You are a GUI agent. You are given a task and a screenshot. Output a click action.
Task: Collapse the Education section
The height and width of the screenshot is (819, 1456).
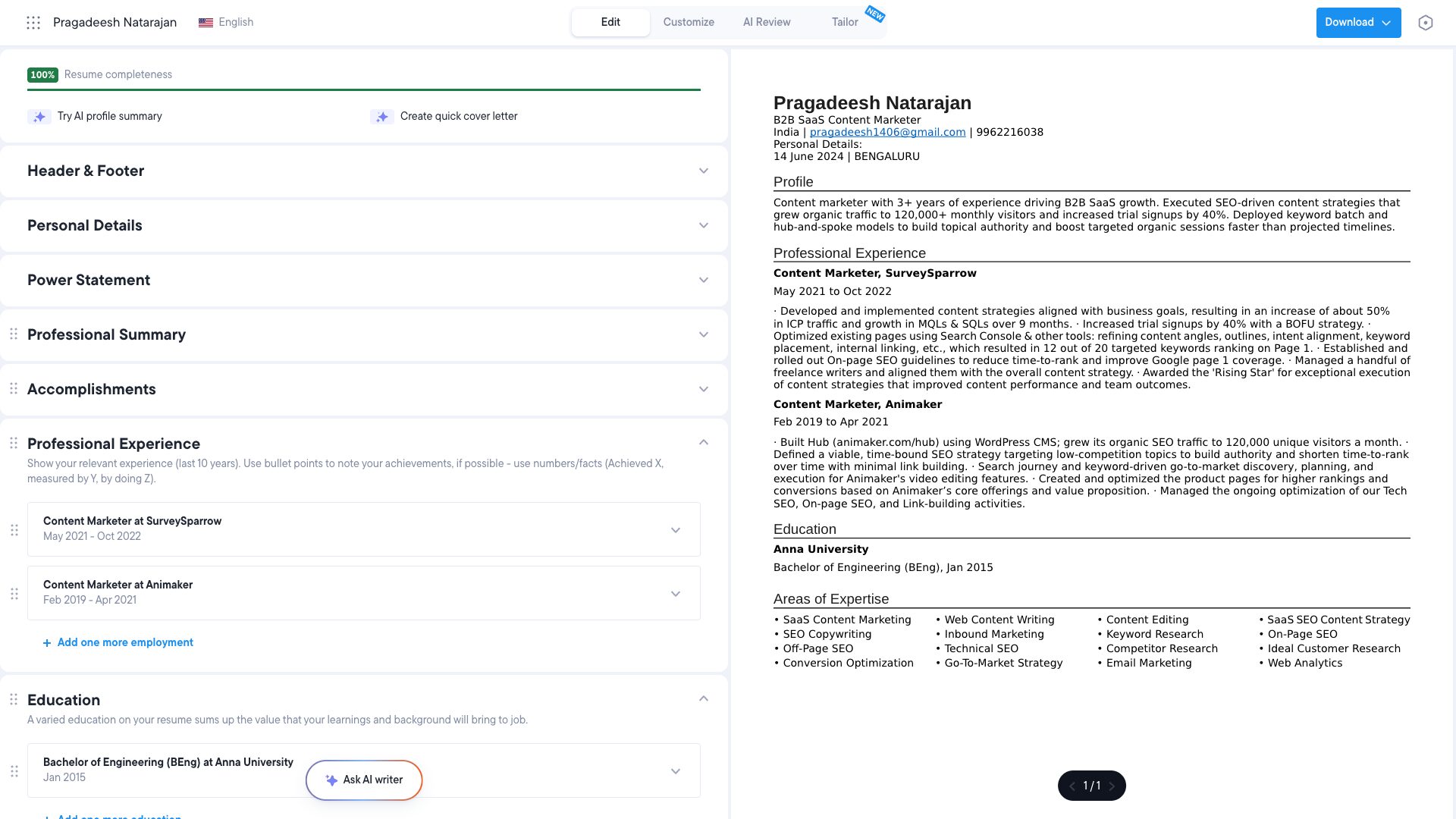[x=704, y=698]
